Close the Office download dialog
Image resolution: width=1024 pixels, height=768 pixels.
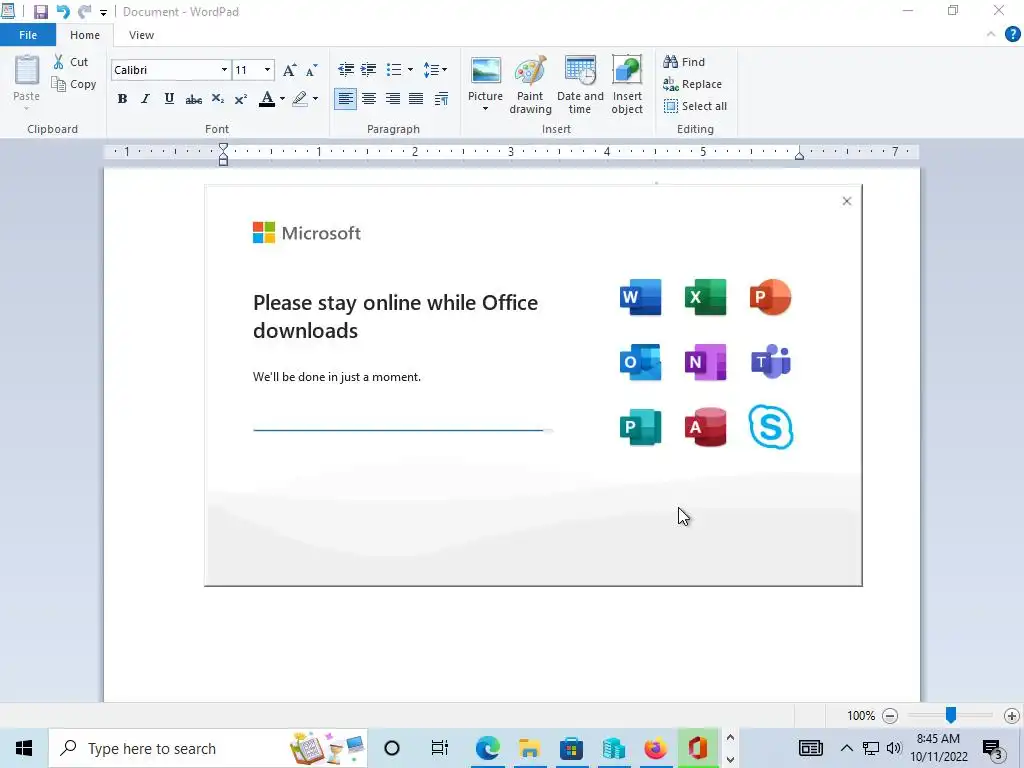tap(846, 201)
